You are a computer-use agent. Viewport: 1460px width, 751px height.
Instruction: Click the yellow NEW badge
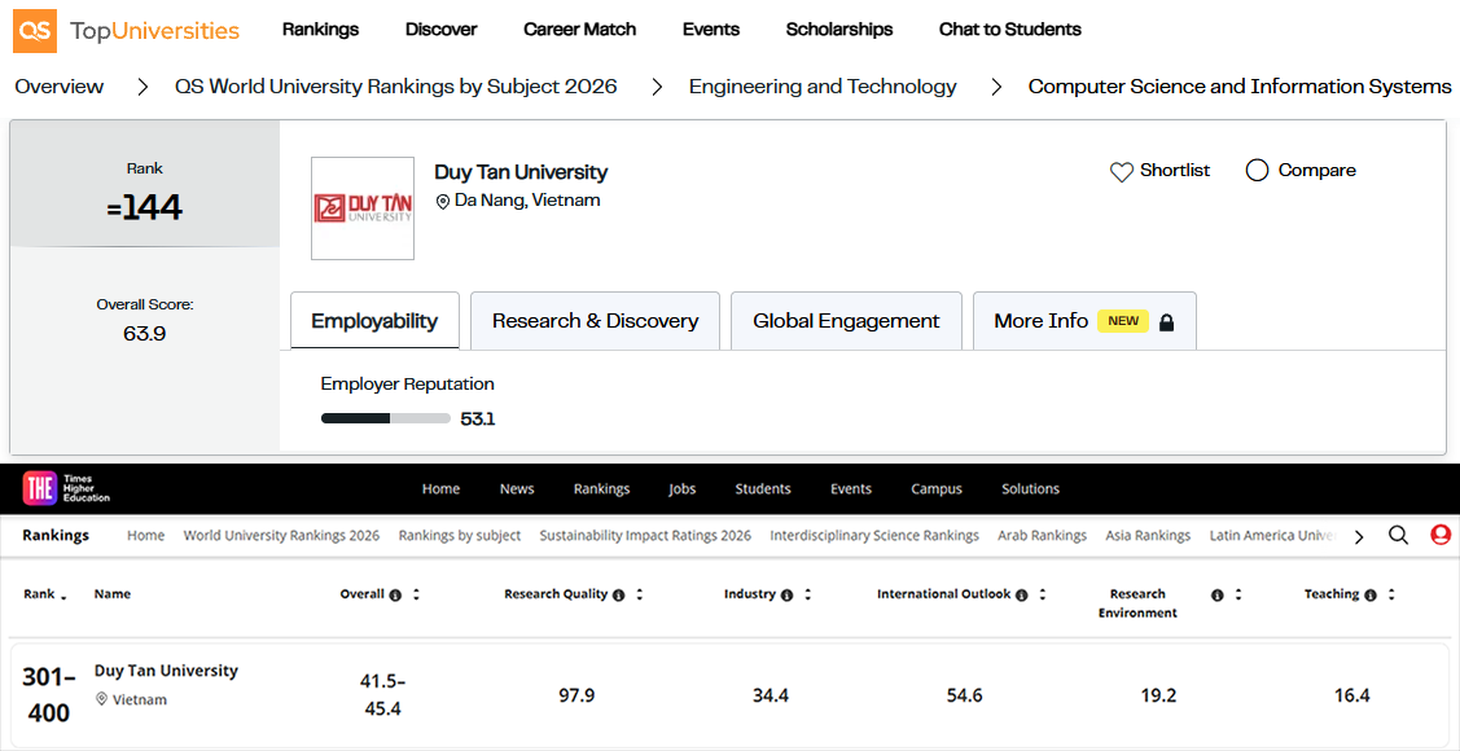coord(1123,321)
